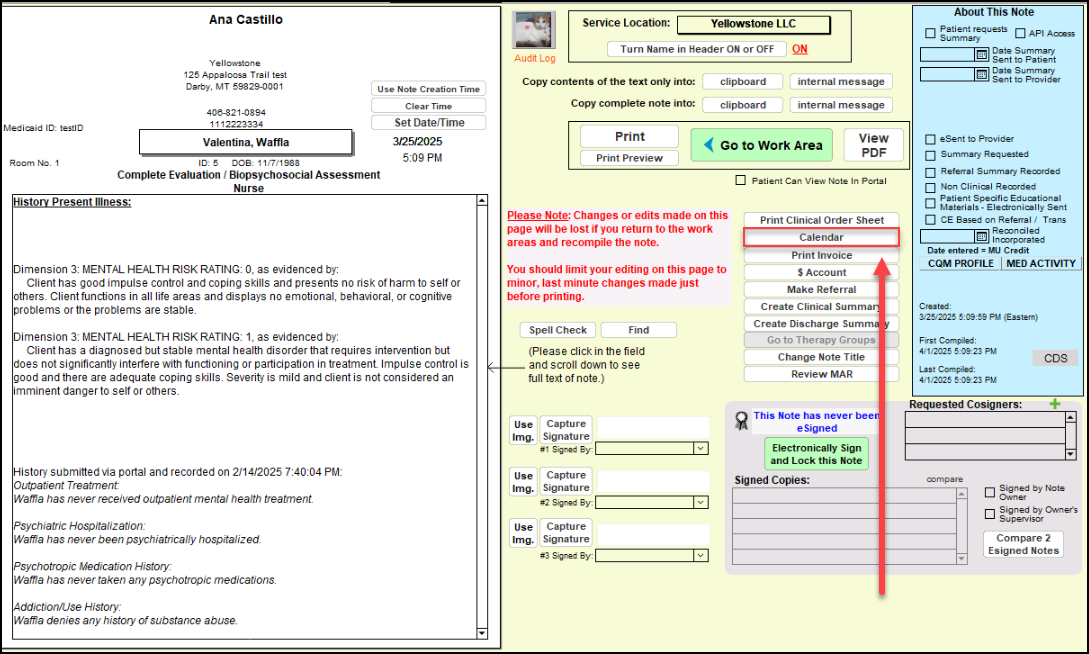Click Electronically Sign and Lock this Note

click(x=816, y=455)
